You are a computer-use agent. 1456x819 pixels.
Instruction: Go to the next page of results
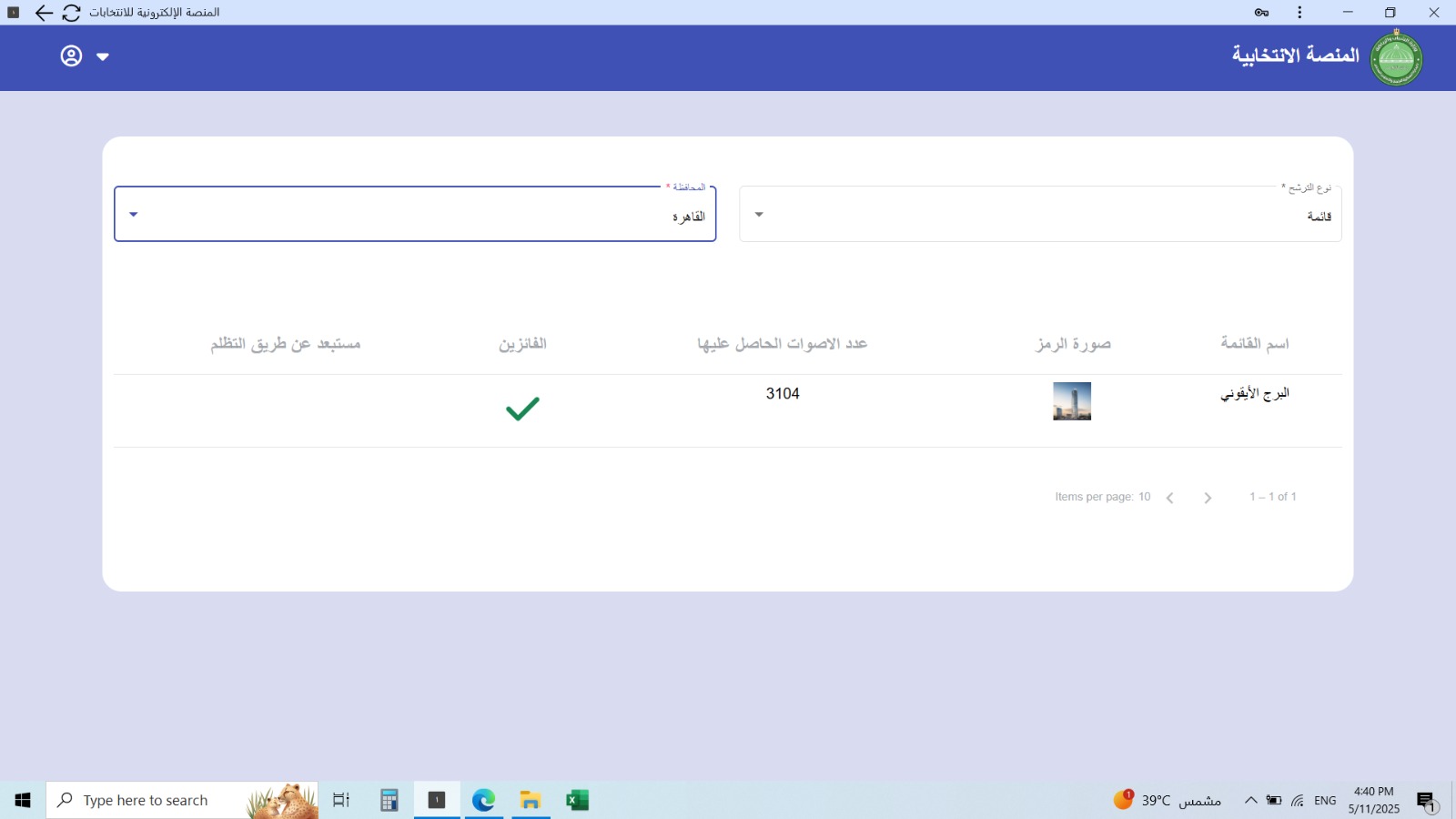1208,498
